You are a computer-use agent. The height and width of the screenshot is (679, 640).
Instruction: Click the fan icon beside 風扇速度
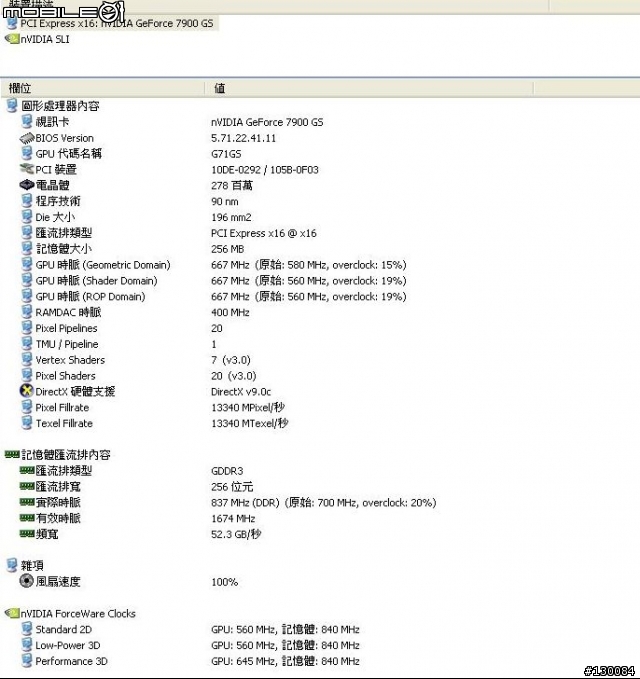point(27,581)
